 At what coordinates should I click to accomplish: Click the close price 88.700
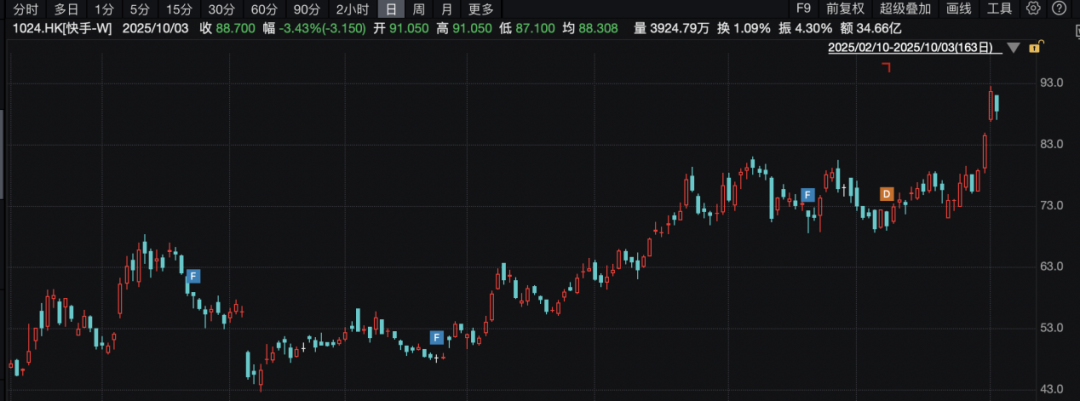236,28
